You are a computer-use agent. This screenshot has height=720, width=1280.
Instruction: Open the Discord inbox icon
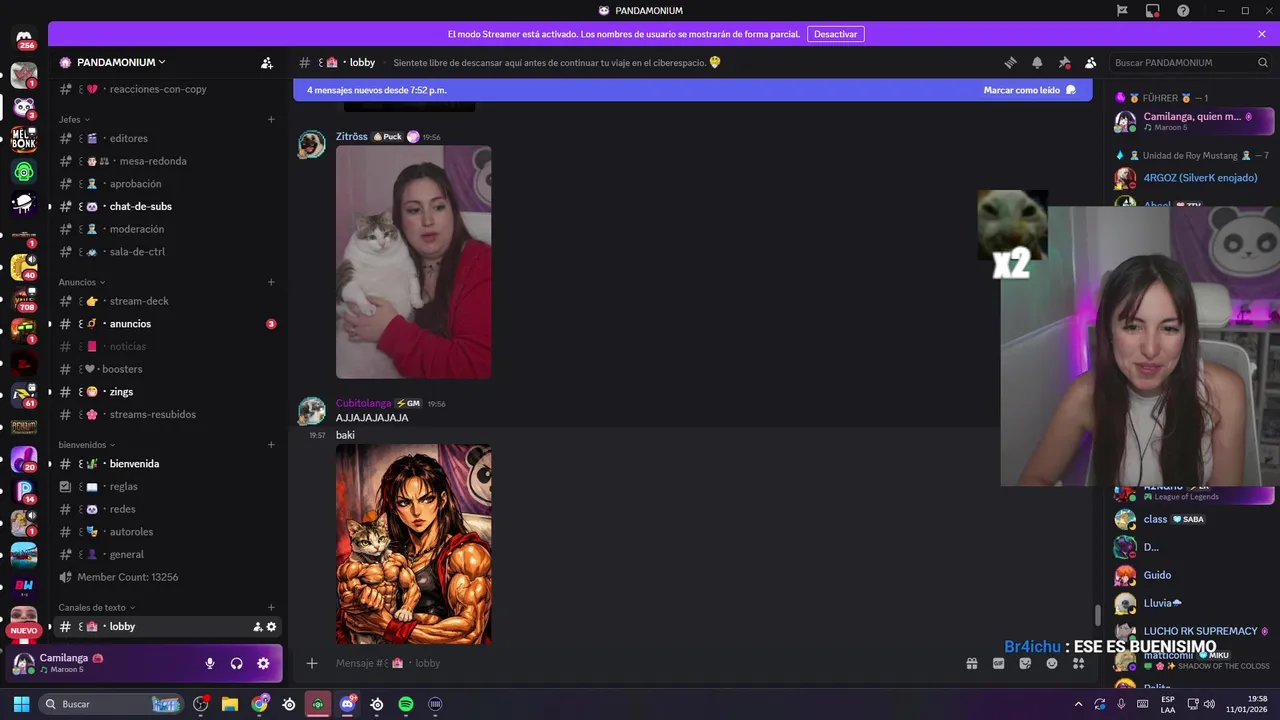[1153, 11]
